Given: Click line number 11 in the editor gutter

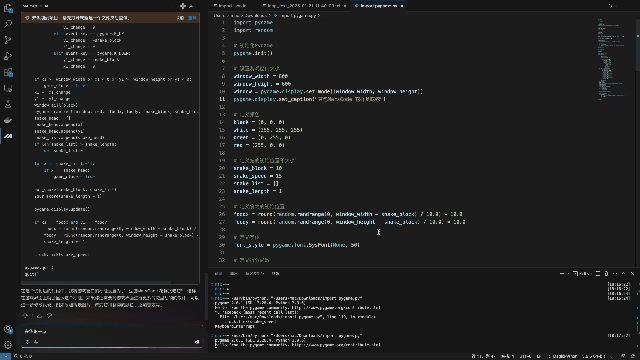Looking at the screenshot, I should click(x=222, y=99).
